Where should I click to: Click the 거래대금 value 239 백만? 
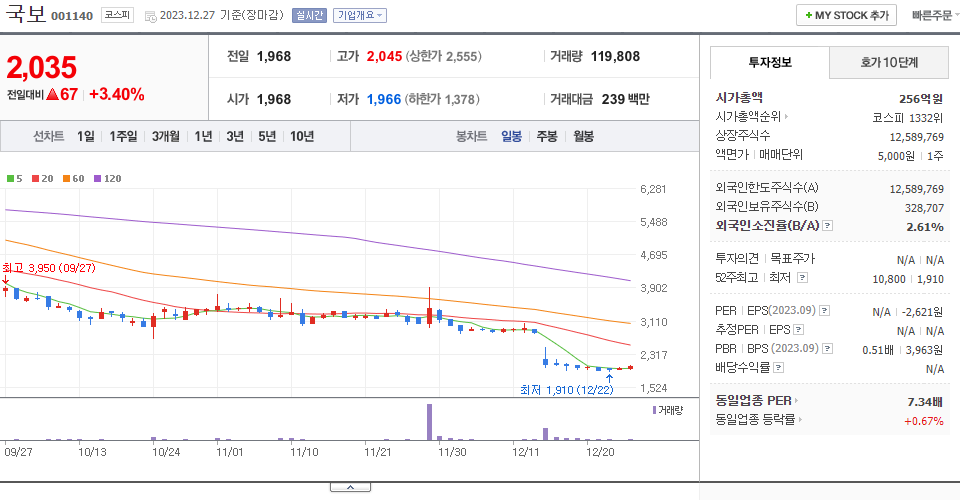pyautogui.click(x=625, y=99)
